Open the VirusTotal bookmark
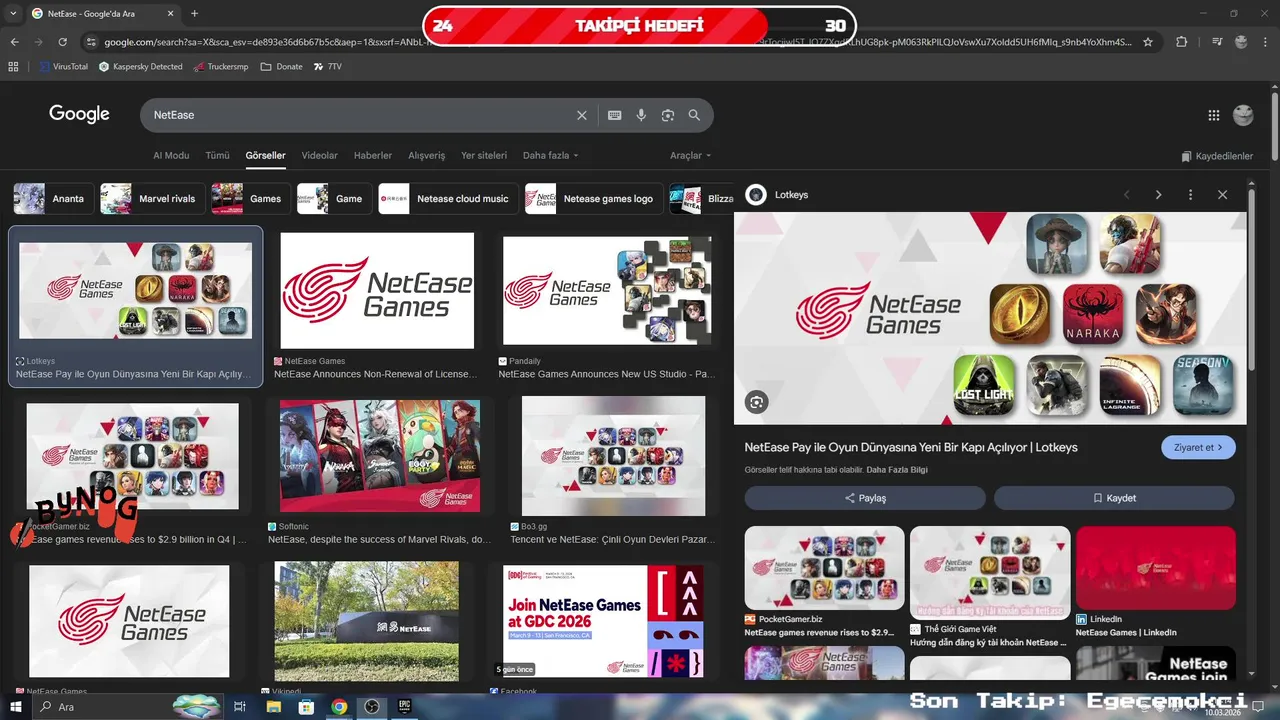Image resolution: width=1280 pixels, height=720 pixels. coord(63,66)
